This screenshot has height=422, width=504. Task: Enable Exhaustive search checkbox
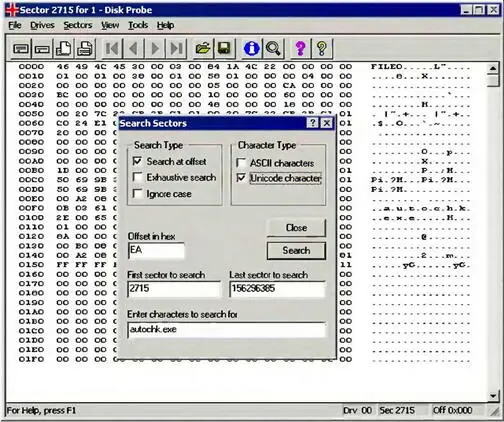coord(137,177)
